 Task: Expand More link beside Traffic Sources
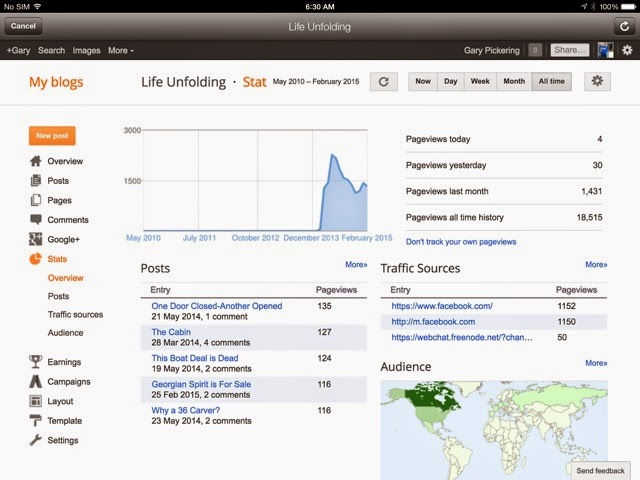point(596,265)
